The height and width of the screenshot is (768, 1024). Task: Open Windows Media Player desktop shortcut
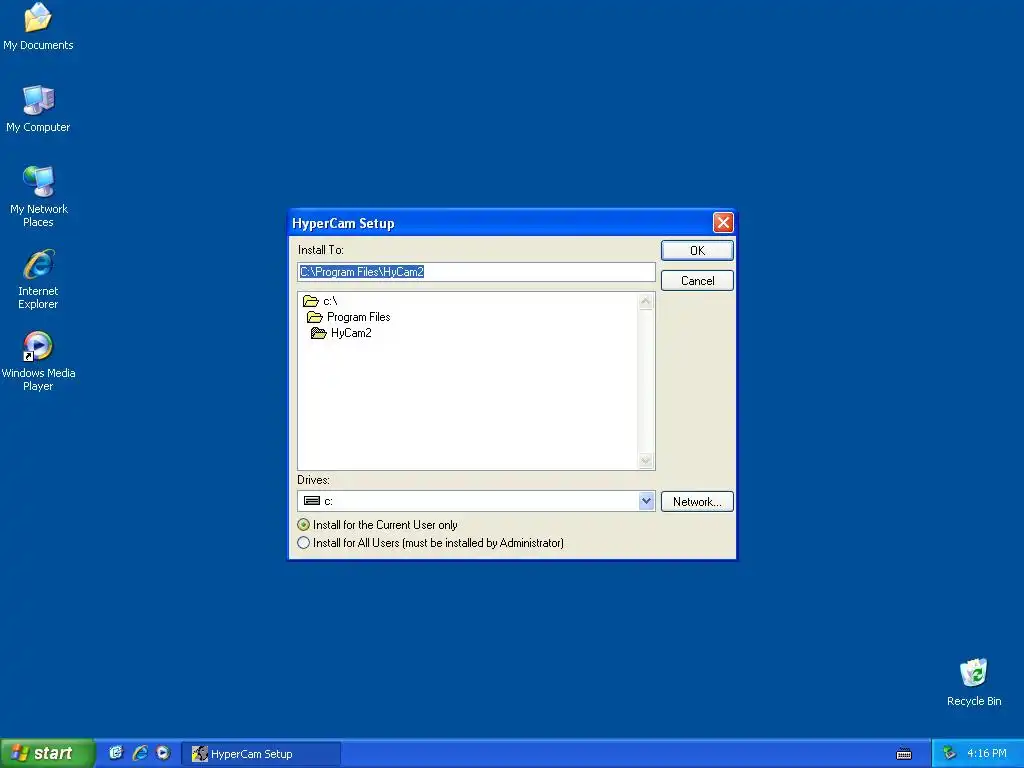pos(38,361)
